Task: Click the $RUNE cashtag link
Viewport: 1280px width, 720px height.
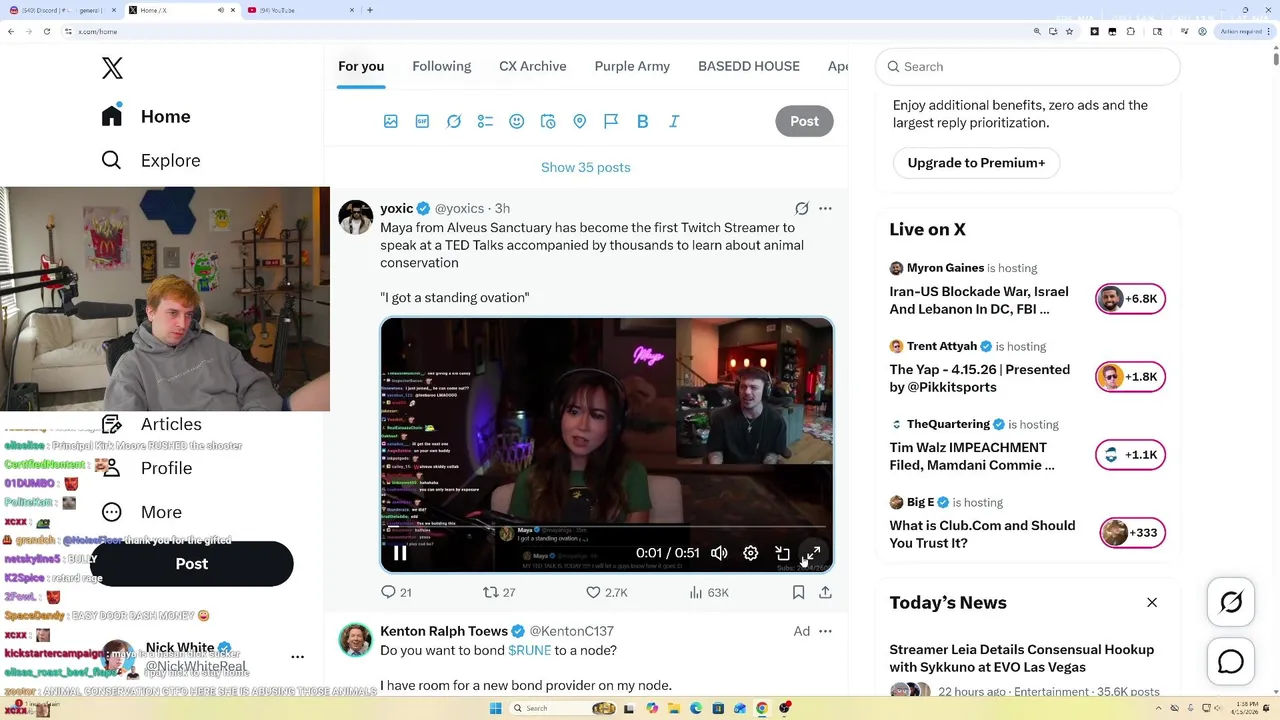Action: (x=529, y=650)
